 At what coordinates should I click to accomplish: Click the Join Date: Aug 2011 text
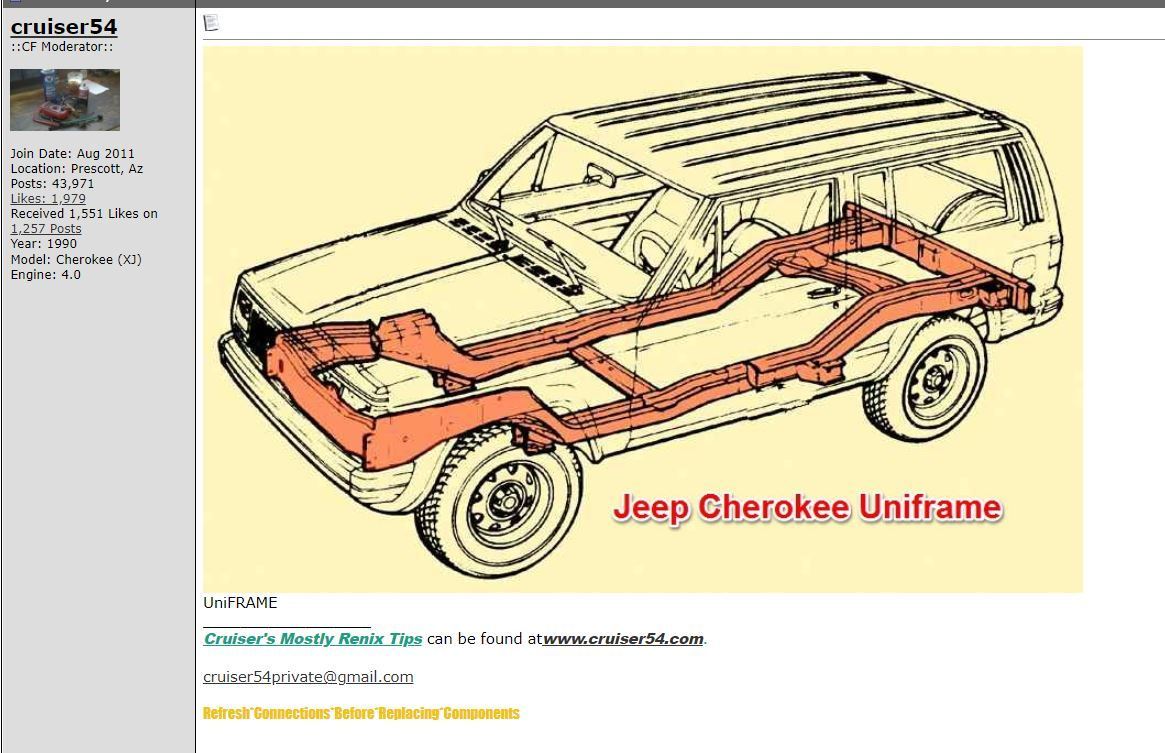pos(72,154)
